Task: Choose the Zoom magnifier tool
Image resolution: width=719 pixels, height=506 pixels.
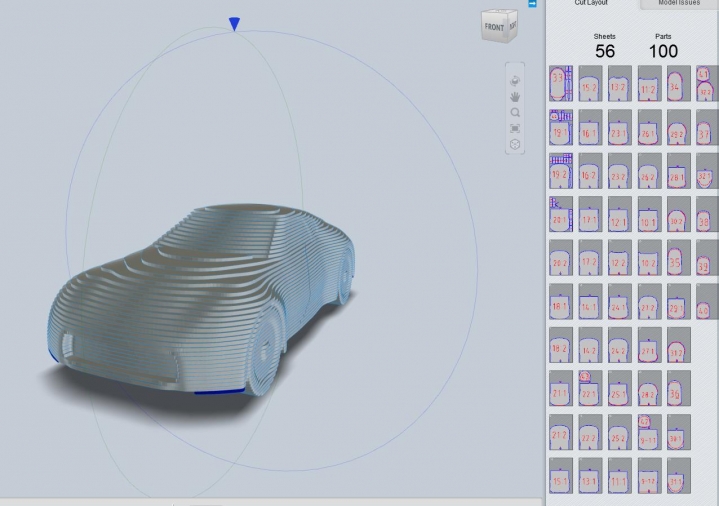Action: pyautogui.click(x=515, y=112)
